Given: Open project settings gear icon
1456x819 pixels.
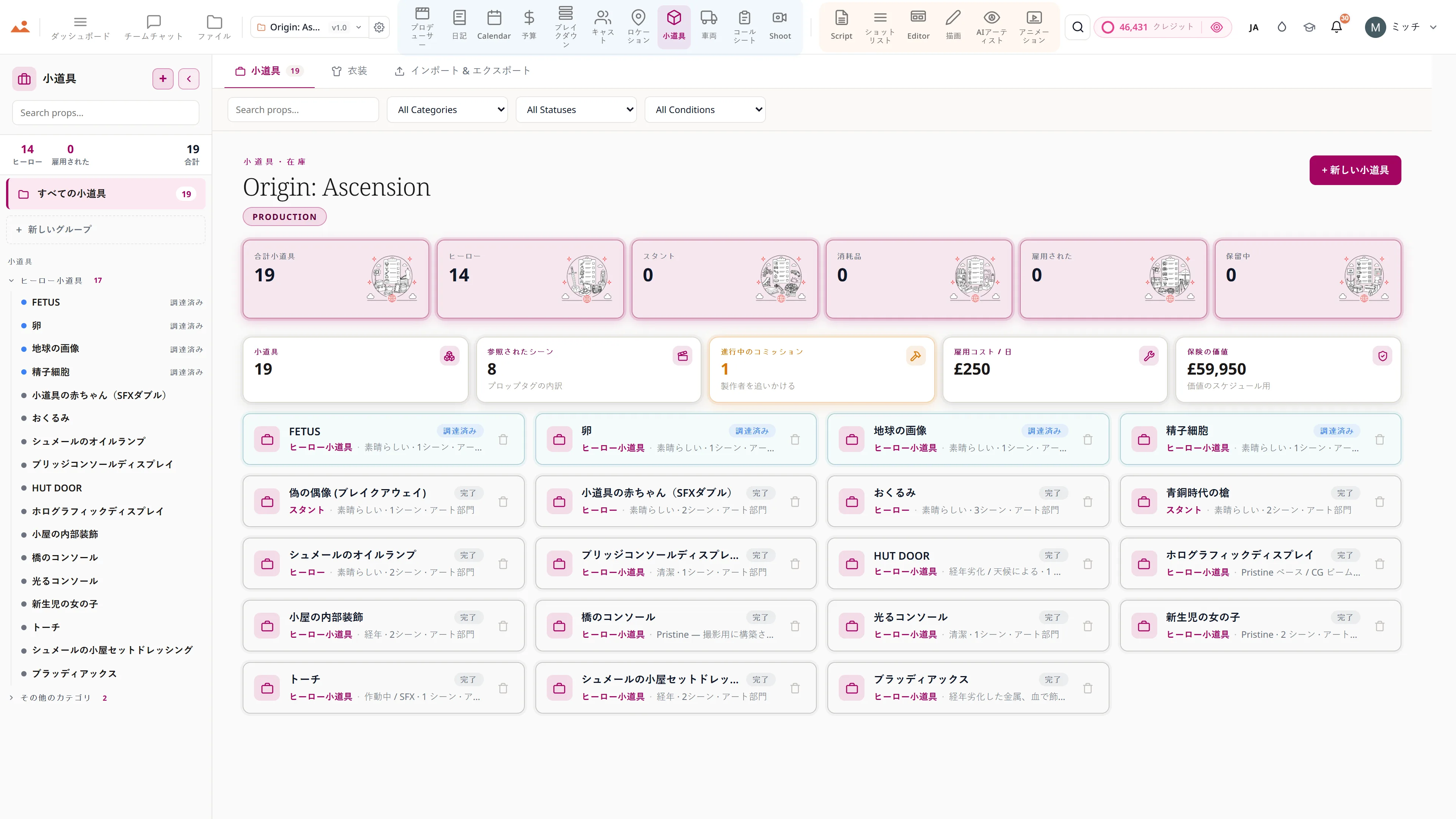Looking at the screenshot, I should [379, 27].
